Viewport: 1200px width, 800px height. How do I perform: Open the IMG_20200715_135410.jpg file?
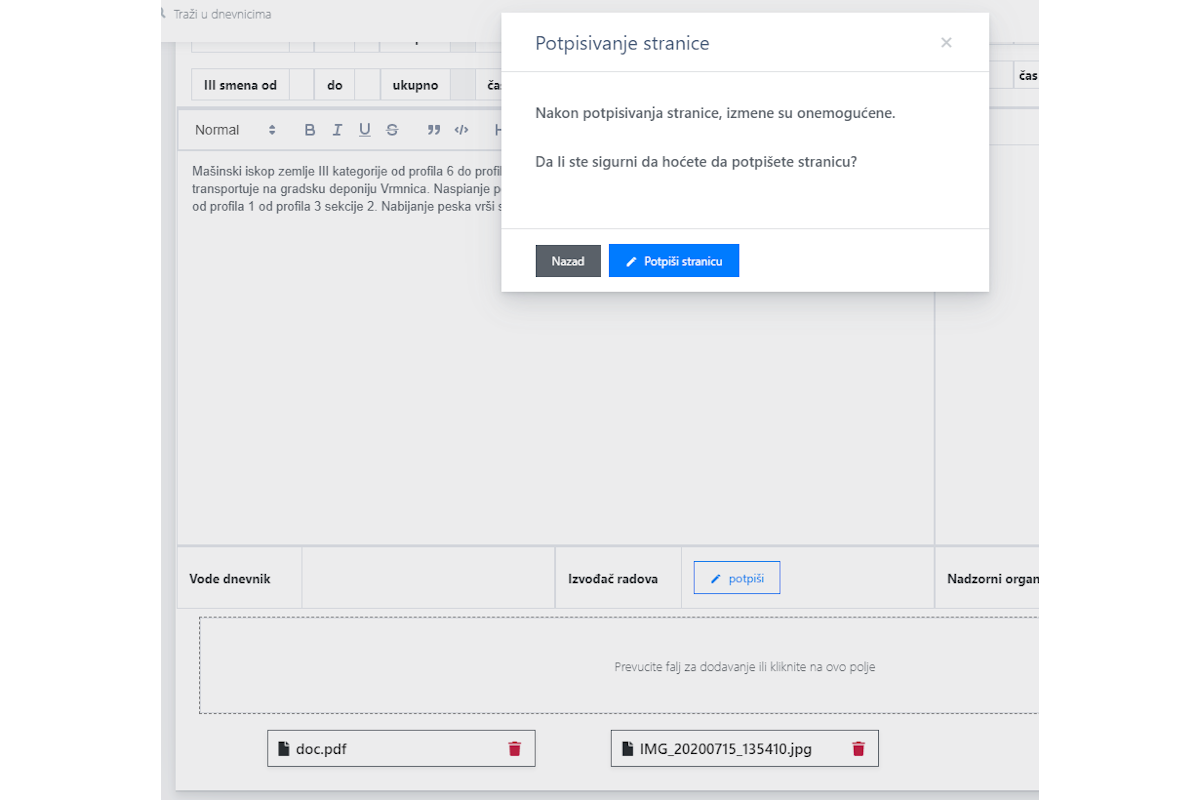point(711,749)
